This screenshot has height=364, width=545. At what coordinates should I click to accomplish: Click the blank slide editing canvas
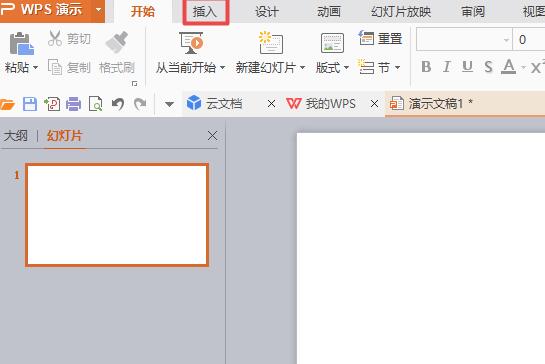tap(421, 248)
